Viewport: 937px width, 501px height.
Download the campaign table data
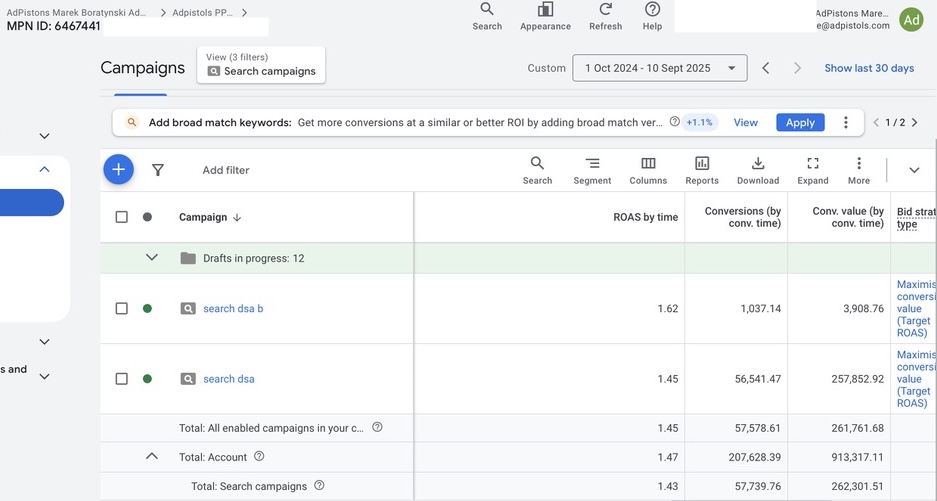[x=758, y=170]
